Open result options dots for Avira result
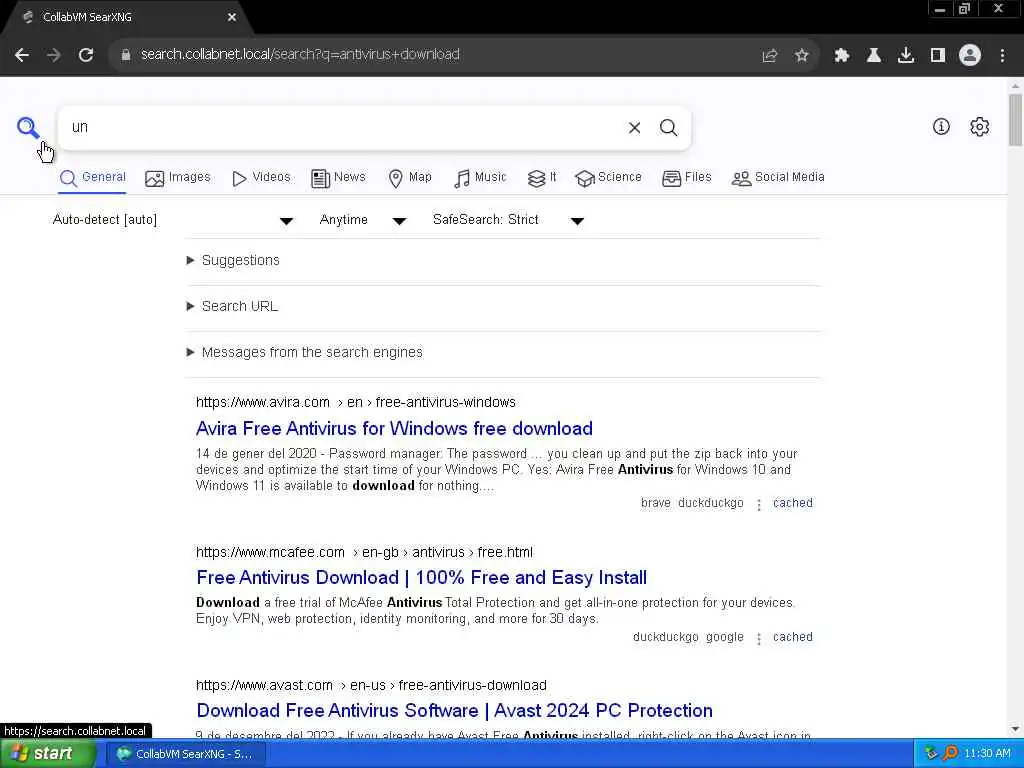The width and height of the screenshot is (1024, 768). click(x=759, y=504)
